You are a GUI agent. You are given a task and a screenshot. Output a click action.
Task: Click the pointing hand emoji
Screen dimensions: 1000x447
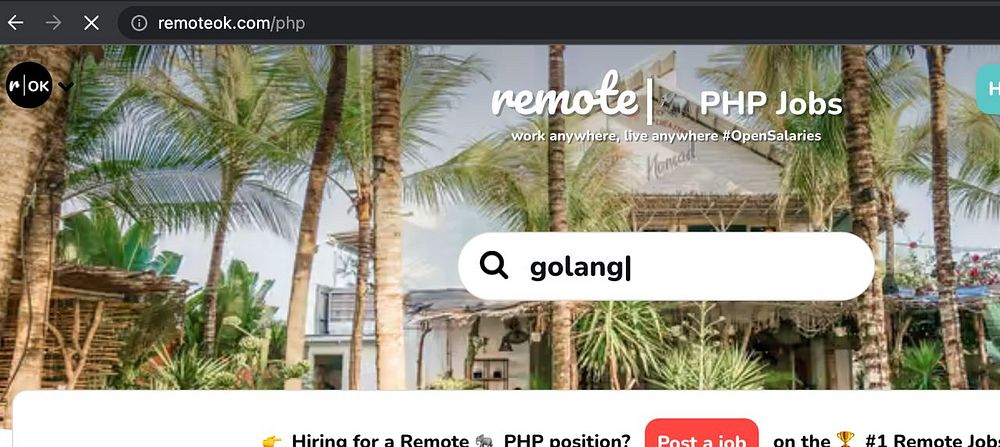coord(272,441)
